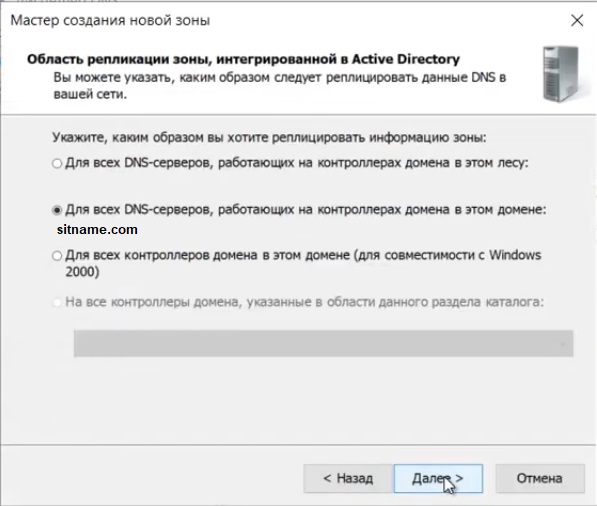Click the greyed-out label "На все контроллеры домена"
597x506 pixels.
(305, 302)
